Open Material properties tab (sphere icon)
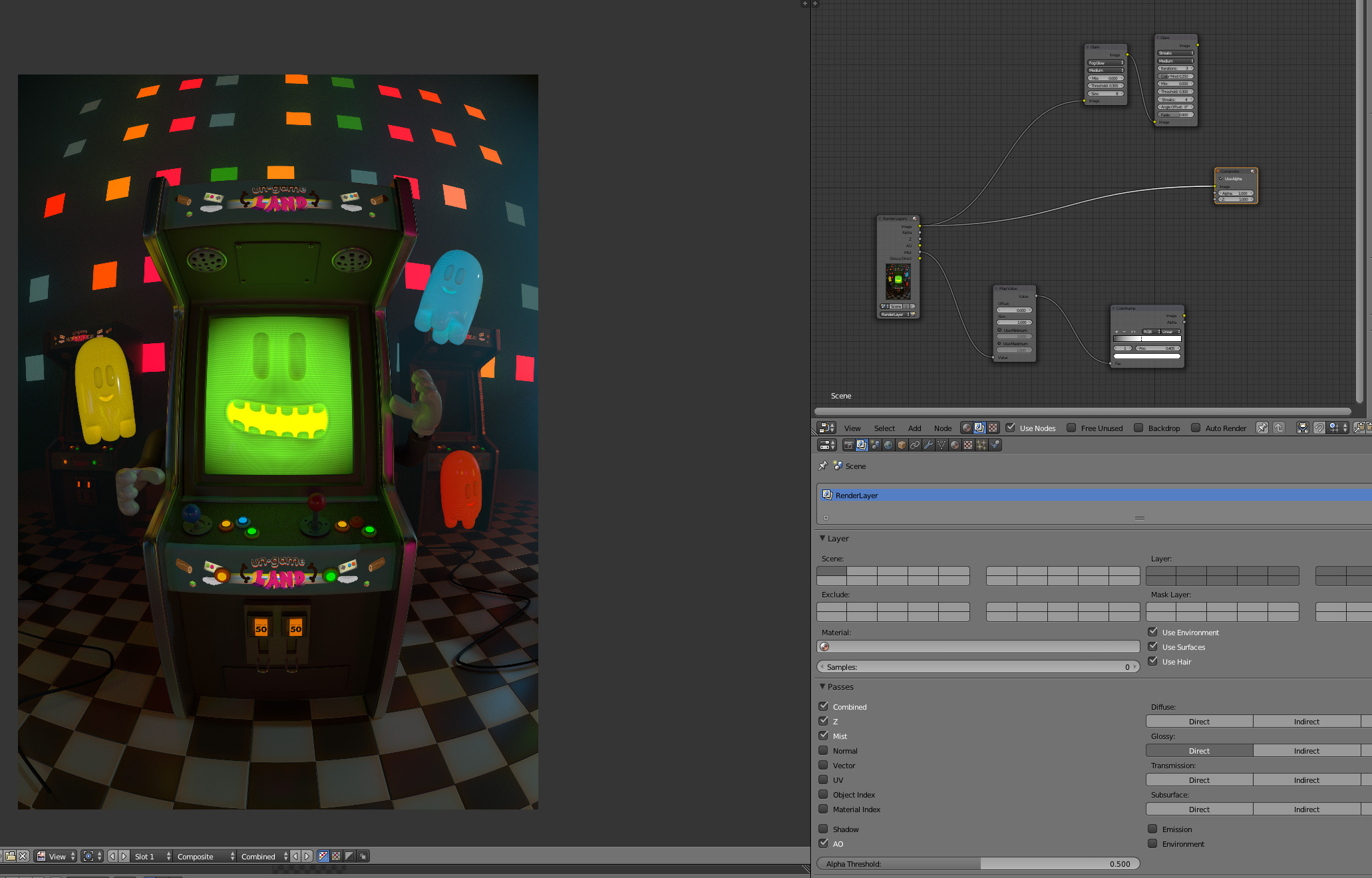 (955, 445)
